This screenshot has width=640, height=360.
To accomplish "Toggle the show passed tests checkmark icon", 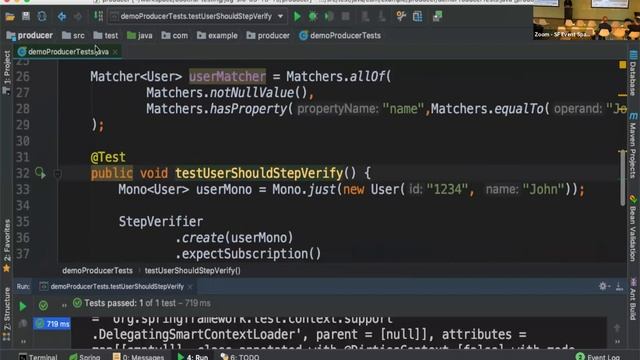I will click(x=43, y=305).
